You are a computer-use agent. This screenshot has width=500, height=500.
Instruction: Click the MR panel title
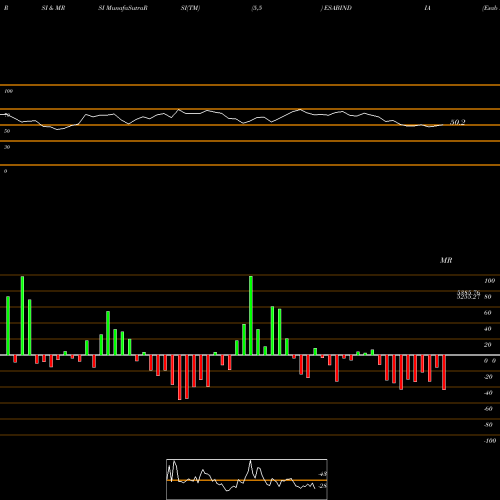[x=446, y=260]
